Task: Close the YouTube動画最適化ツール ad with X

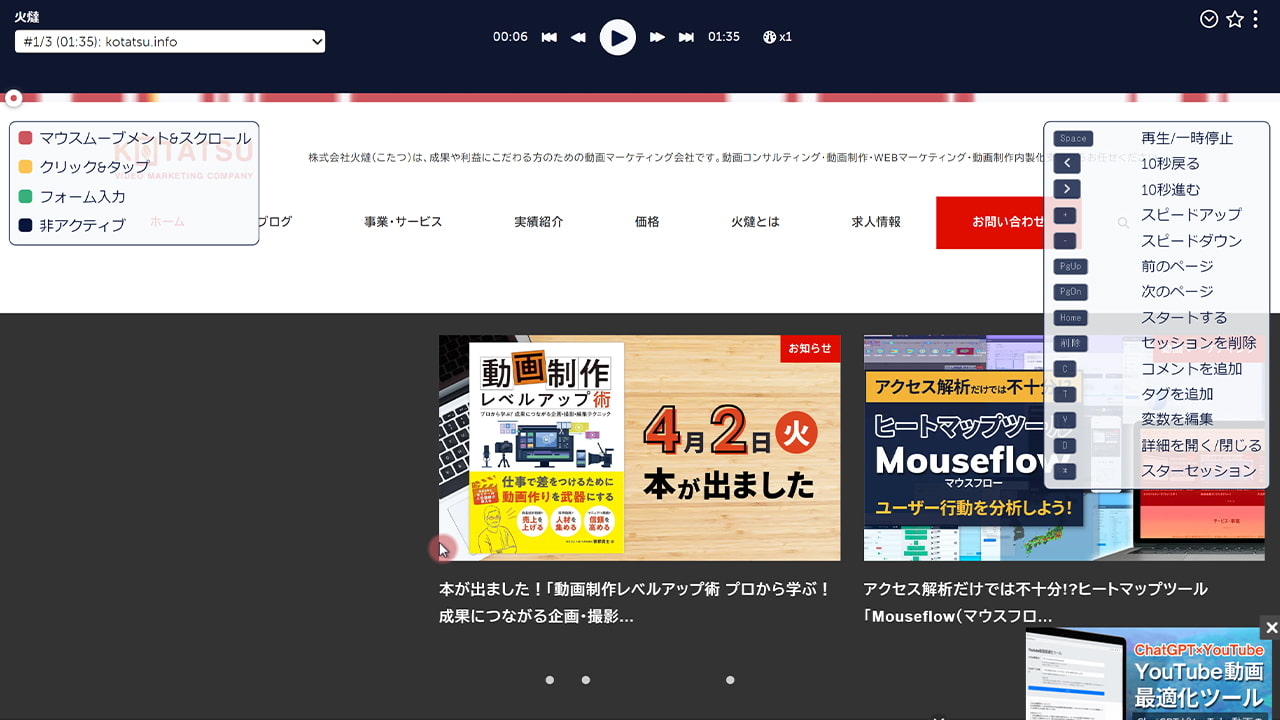Action: pyautogui.click(x=1271, y=627)
